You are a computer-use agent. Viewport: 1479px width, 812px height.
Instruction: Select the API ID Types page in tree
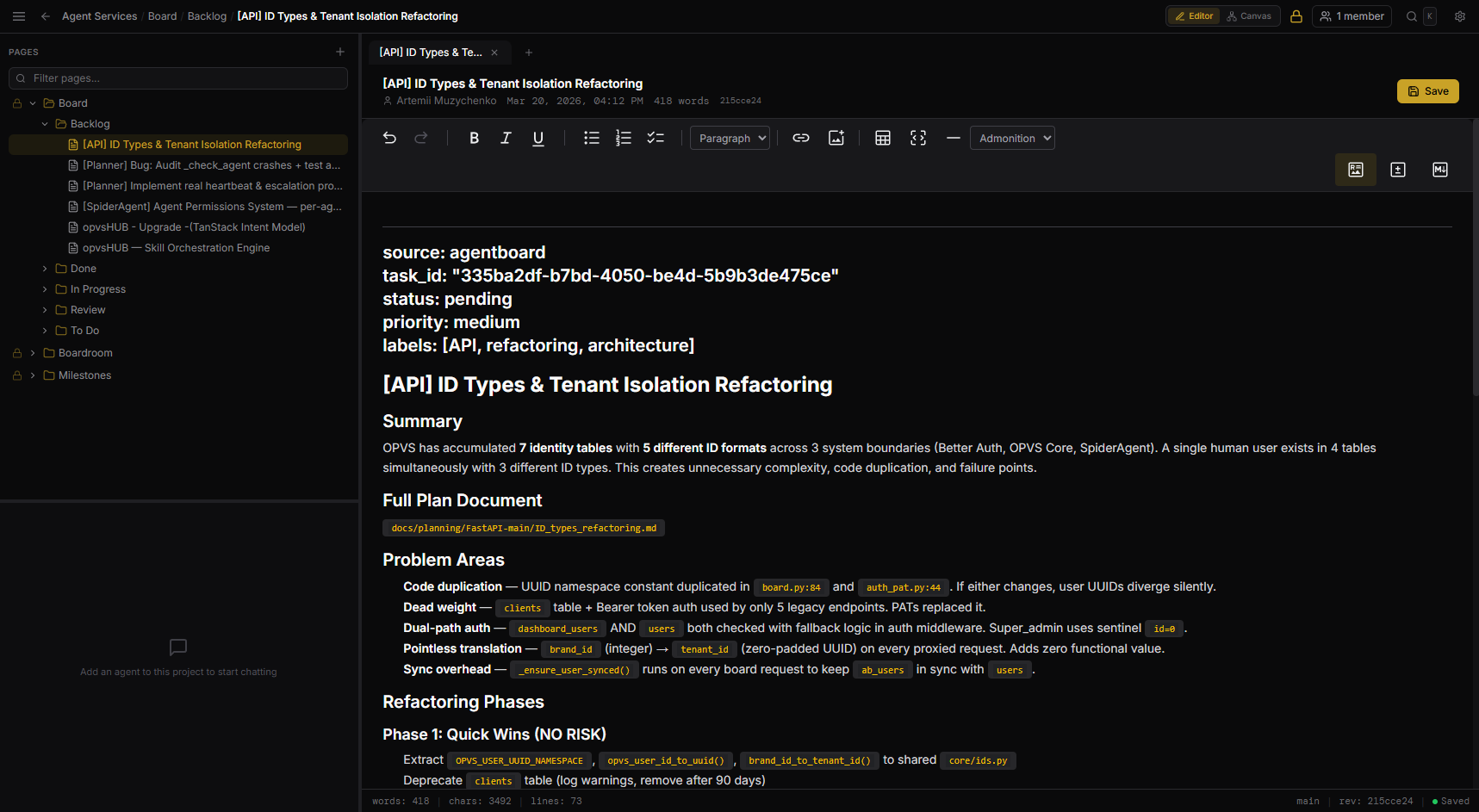pos(178,145)
